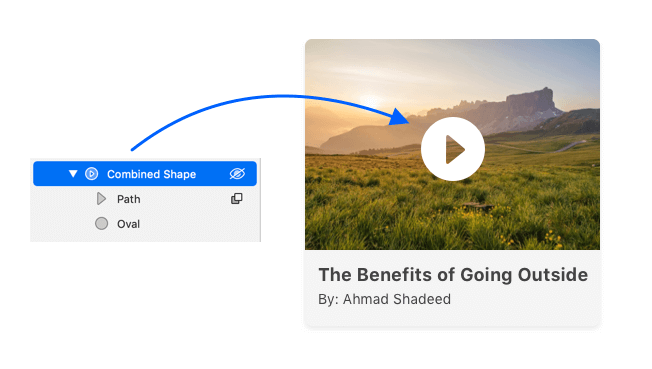
Task: Open Path boolean operation icon
Action: coord(237,198)
